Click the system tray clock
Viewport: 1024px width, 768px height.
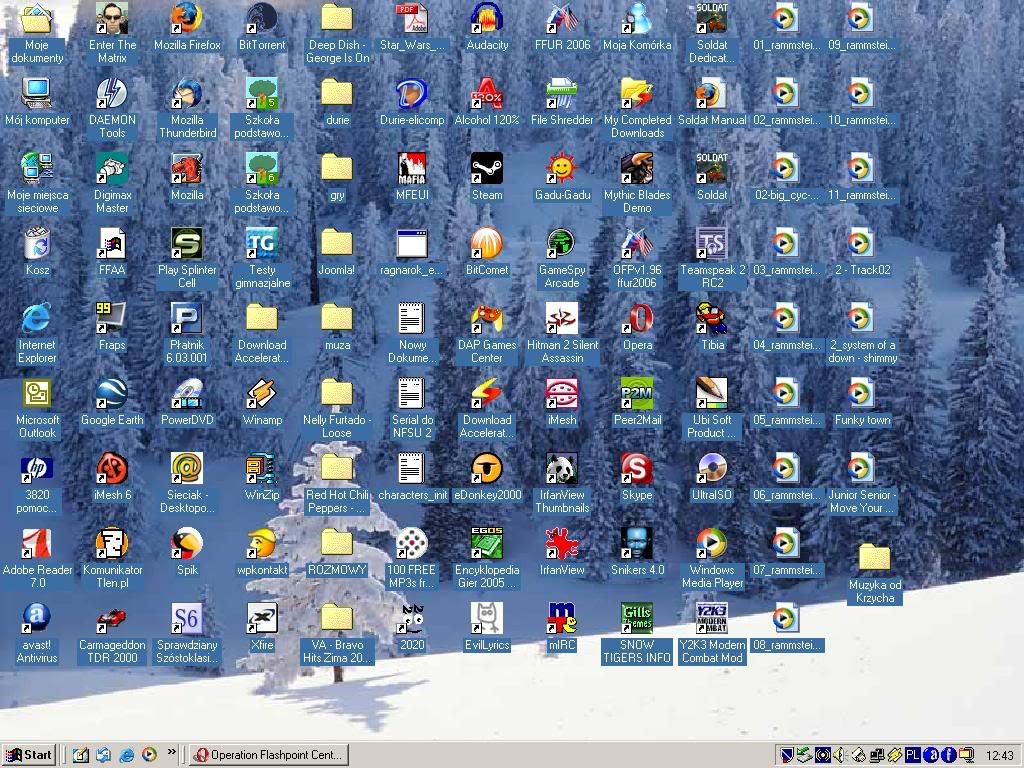[999, 755]
